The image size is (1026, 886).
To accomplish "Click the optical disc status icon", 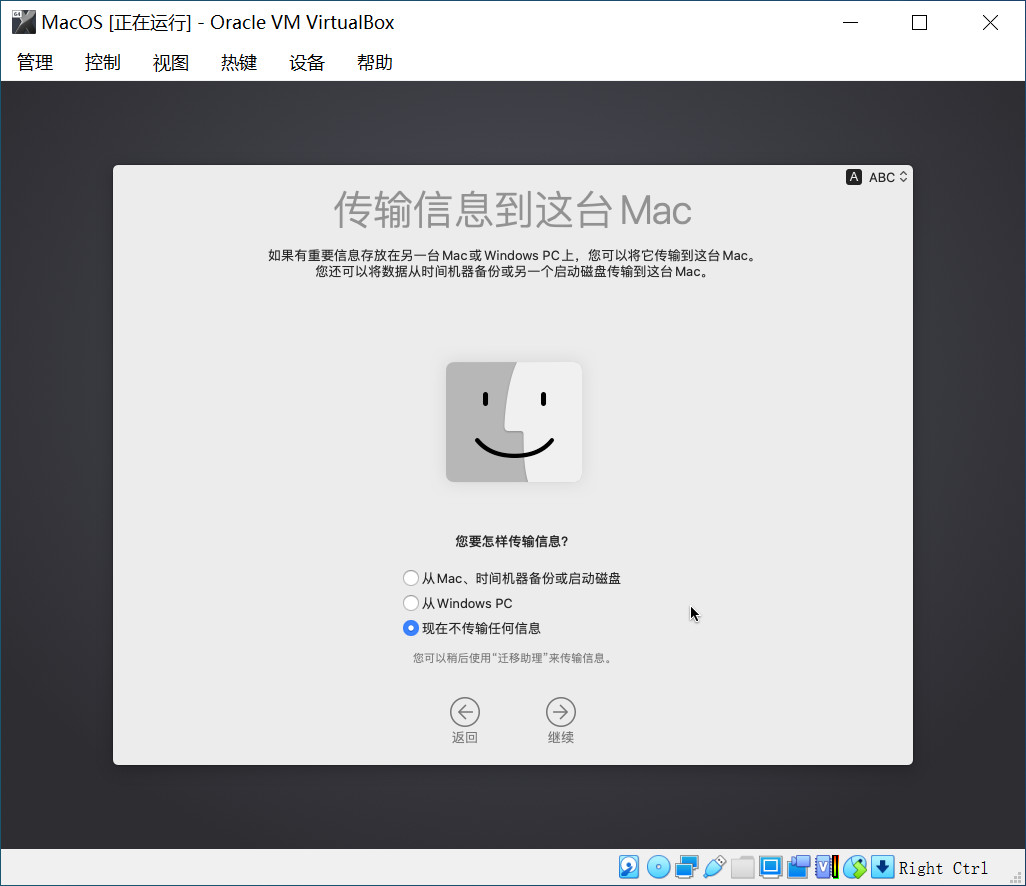I will click(x=658, y=867).
